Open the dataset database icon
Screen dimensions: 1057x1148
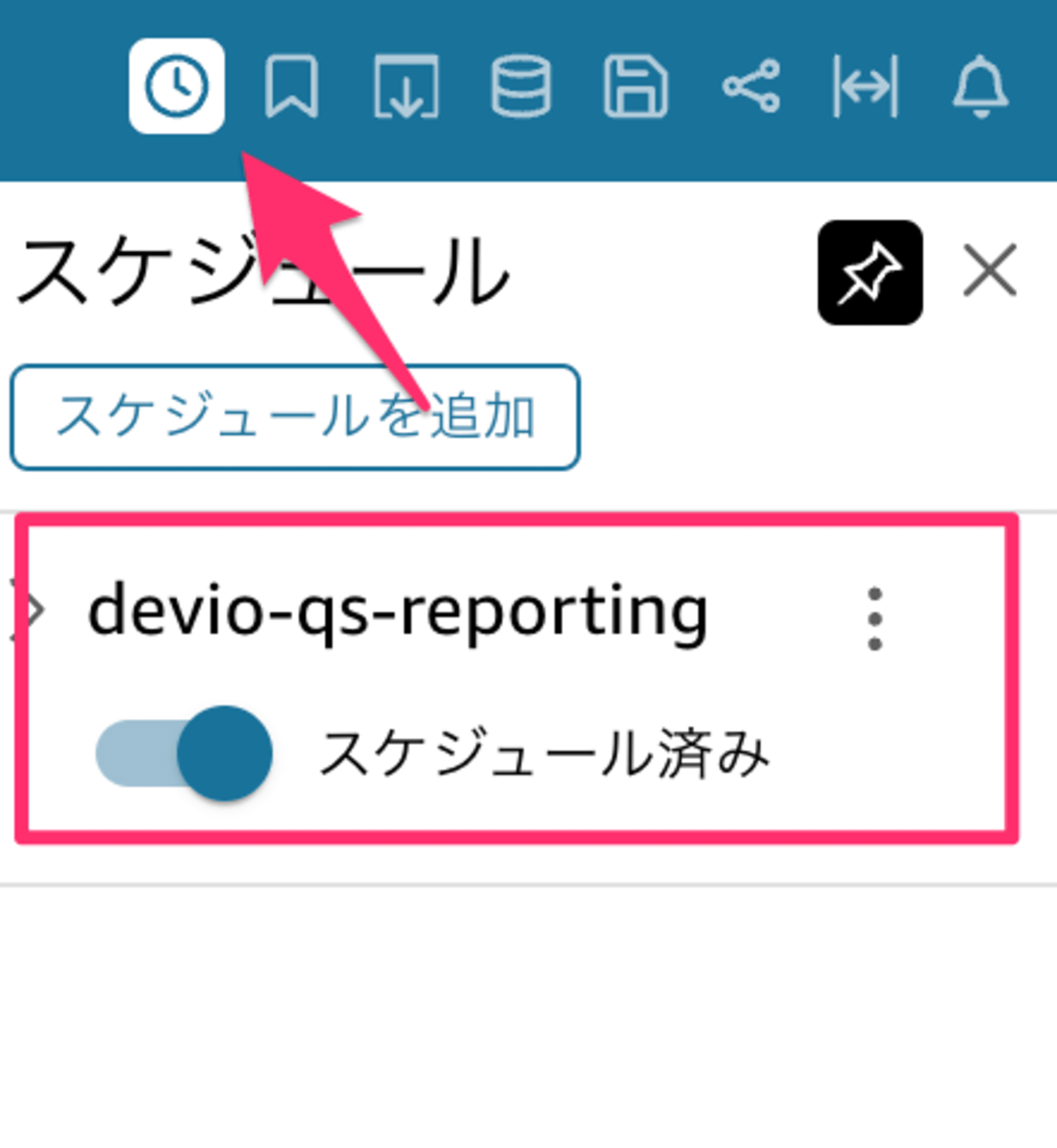click(x=521, y=86)
